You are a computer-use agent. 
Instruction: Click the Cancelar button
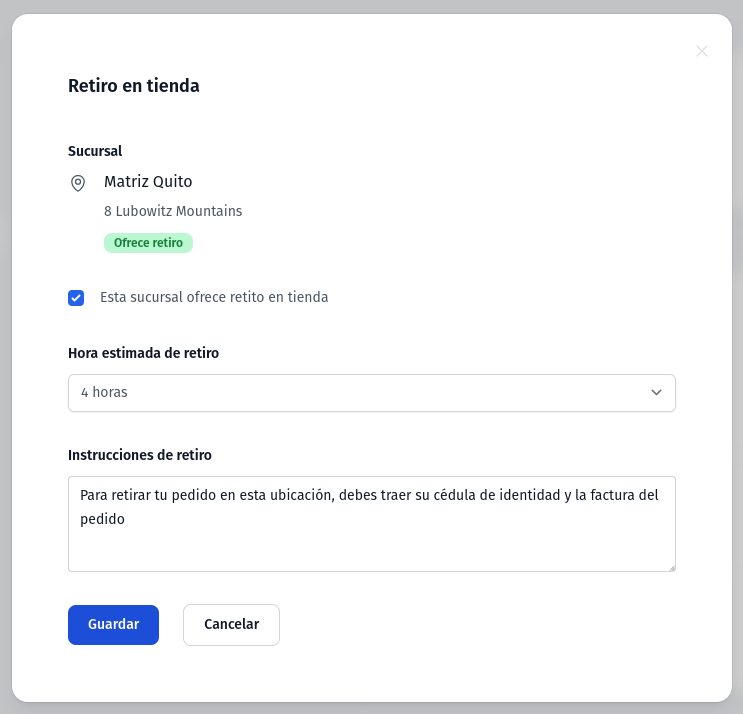click(231, 624)
